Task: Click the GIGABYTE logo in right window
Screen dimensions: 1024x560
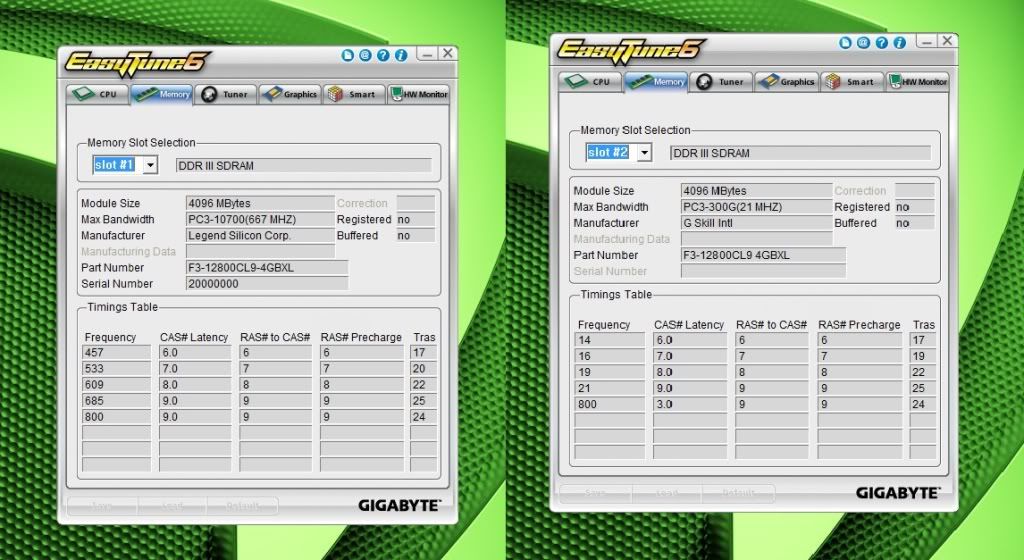Action: click(x=898, y=493)
